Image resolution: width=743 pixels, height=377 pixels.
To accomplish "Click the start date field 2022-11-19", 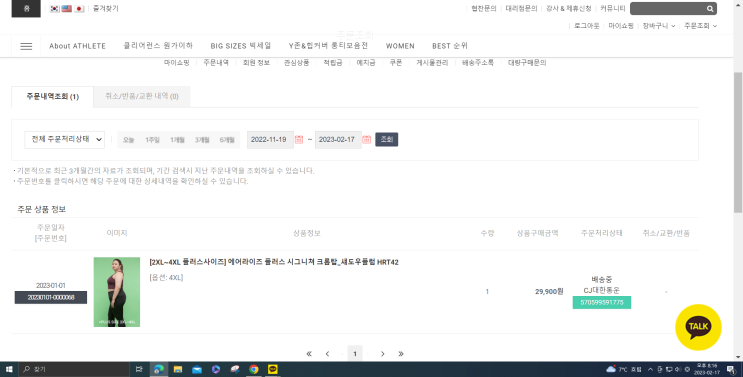I will pos(270,140).
